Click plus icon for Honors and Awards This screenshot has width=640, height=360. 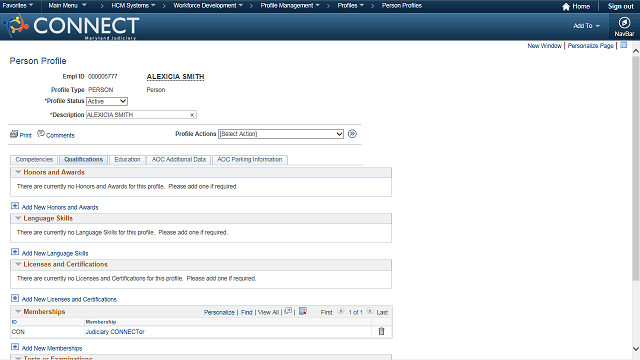[15, 206]
